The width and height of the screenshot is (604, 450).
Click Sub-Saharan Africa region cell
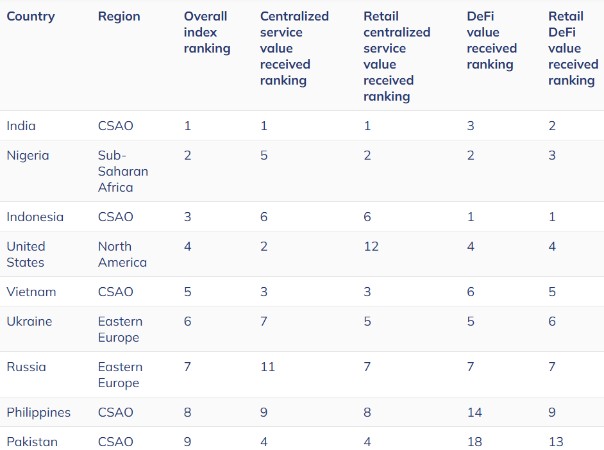coord(123,171)
